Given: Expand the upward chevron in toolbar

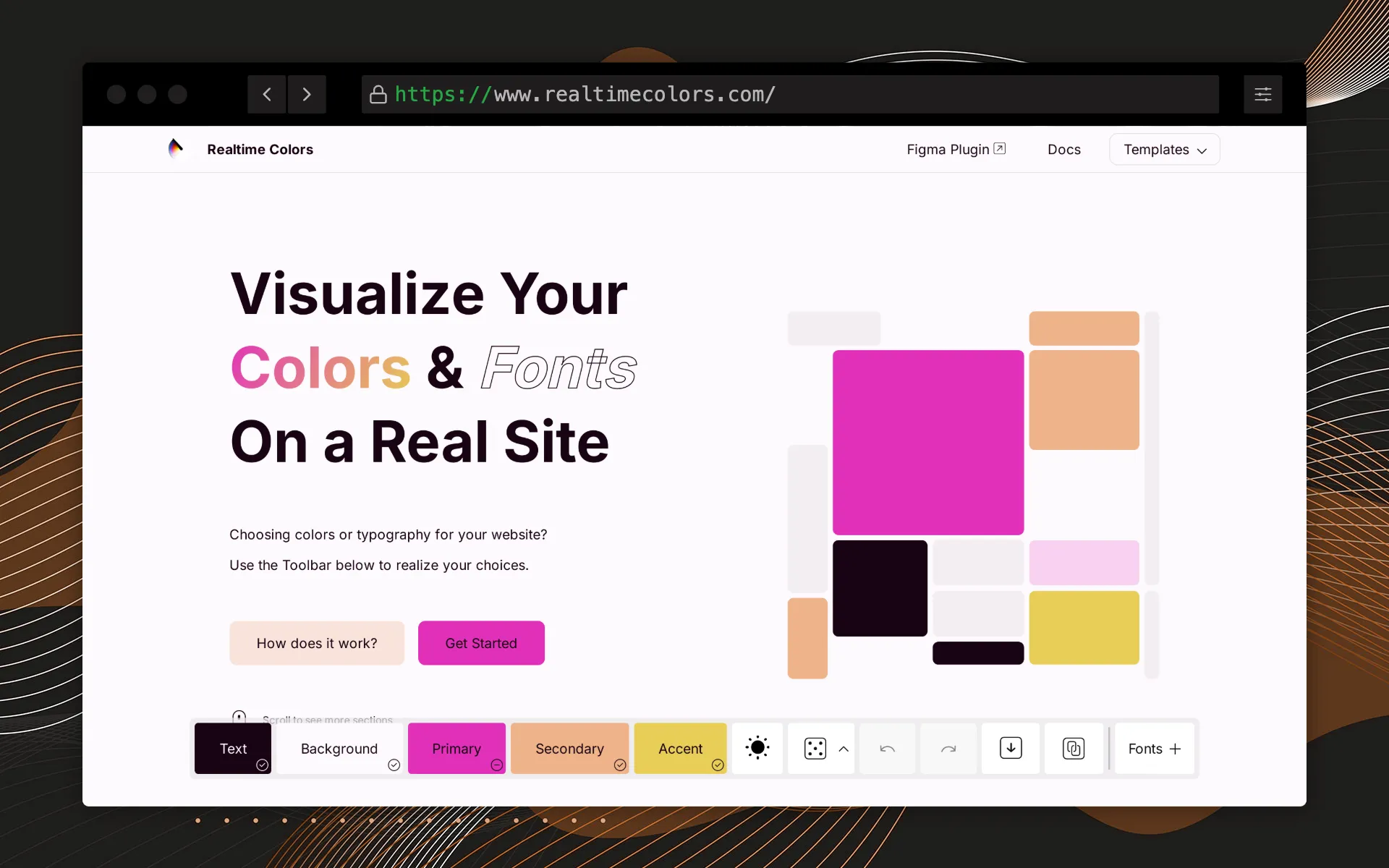Looking at the screenshot, I should pyautogui.click(x=843, y=749).
